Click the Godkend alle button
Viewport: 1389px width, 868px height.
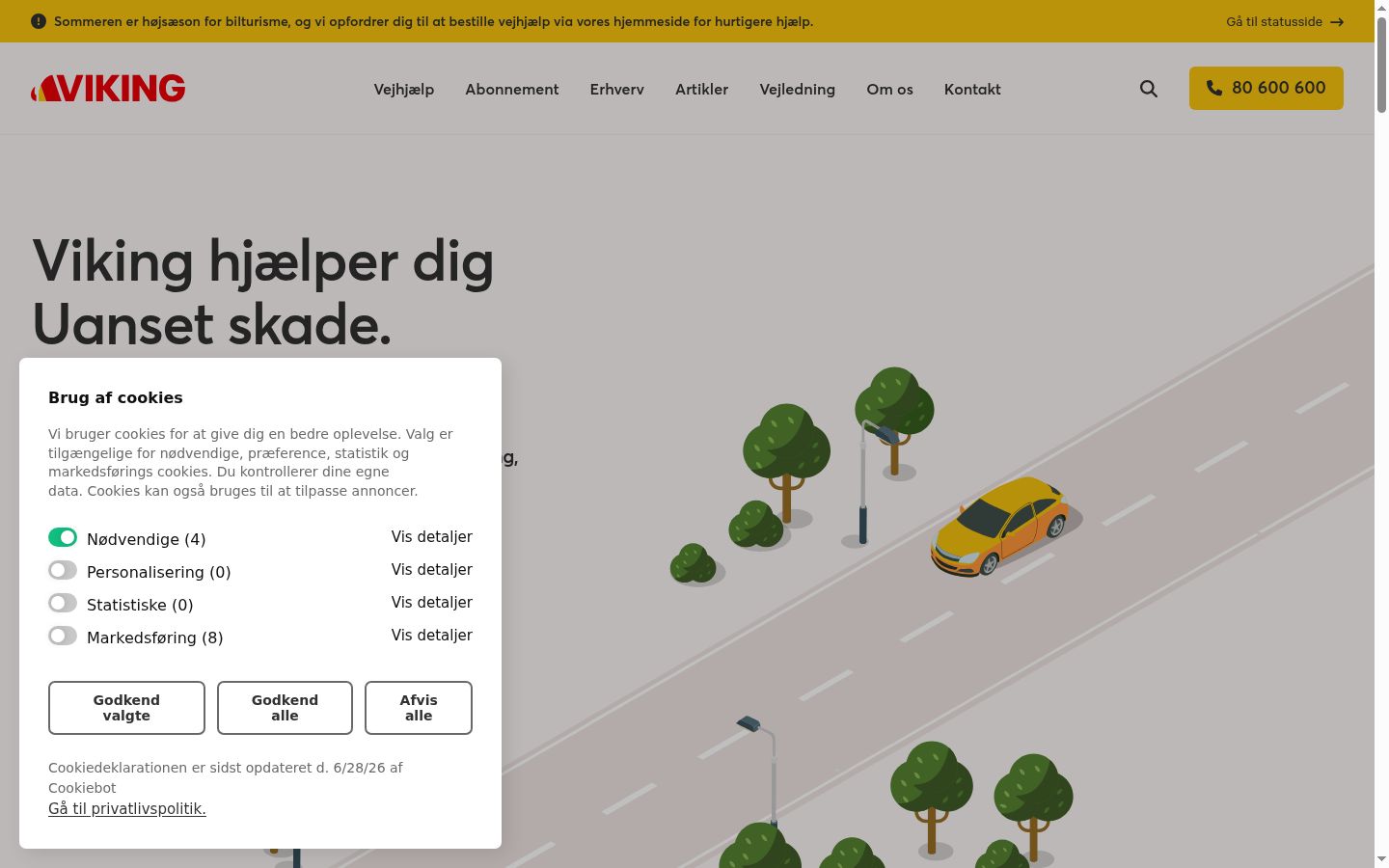(285, 708)
